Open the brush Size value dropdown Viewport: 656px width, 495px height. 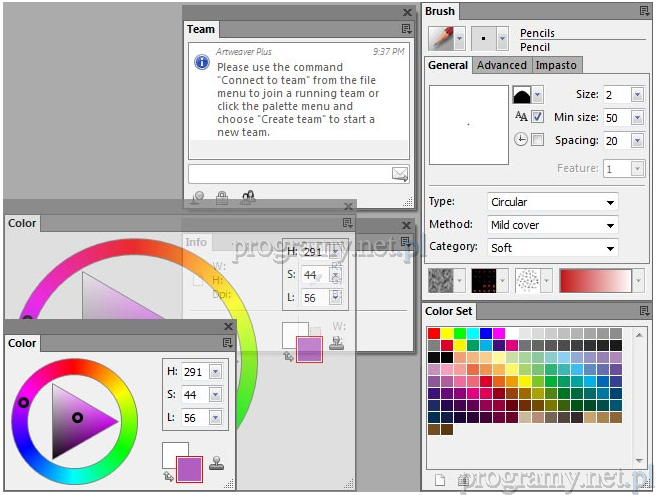click(x=637, y=95)
